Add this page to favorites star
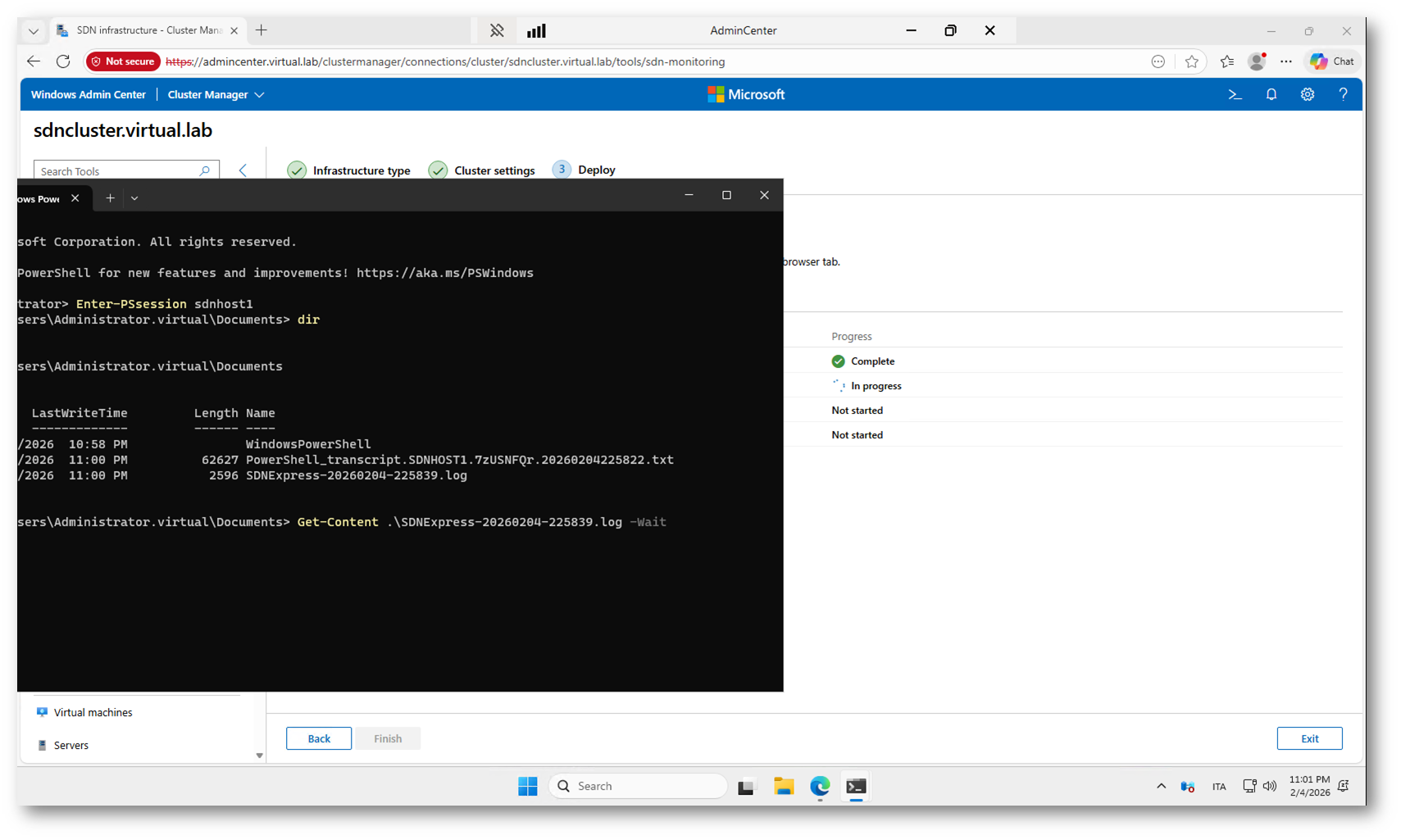This screenshot has height=840, width=1401. click(x=1191, y=61)
